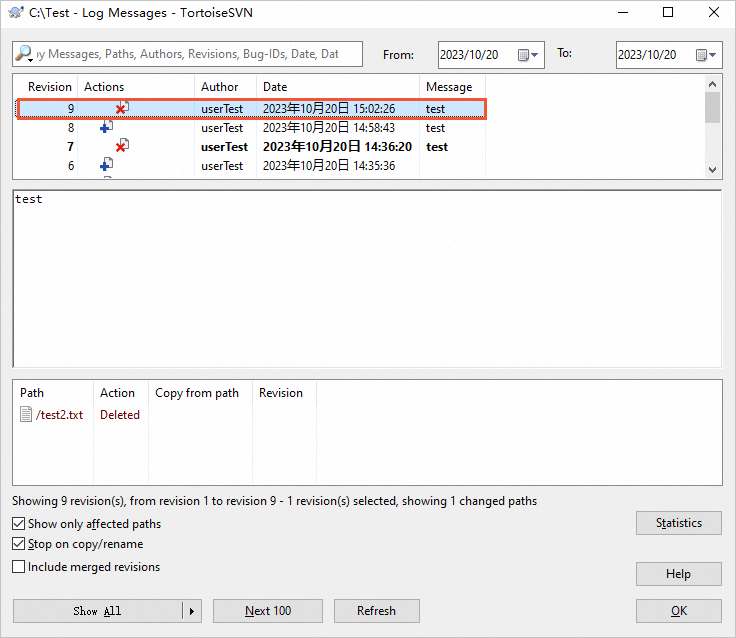Select revision 8 number cell
The image size is (736, 638).
tap(70, 128)
